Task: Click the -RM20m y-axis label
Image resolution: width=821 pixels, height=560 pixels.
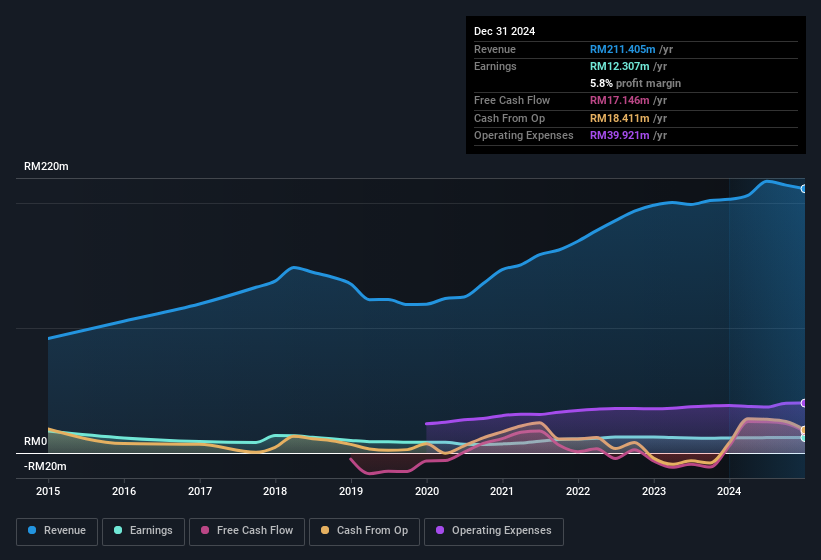Action: (x=45, y=466)
